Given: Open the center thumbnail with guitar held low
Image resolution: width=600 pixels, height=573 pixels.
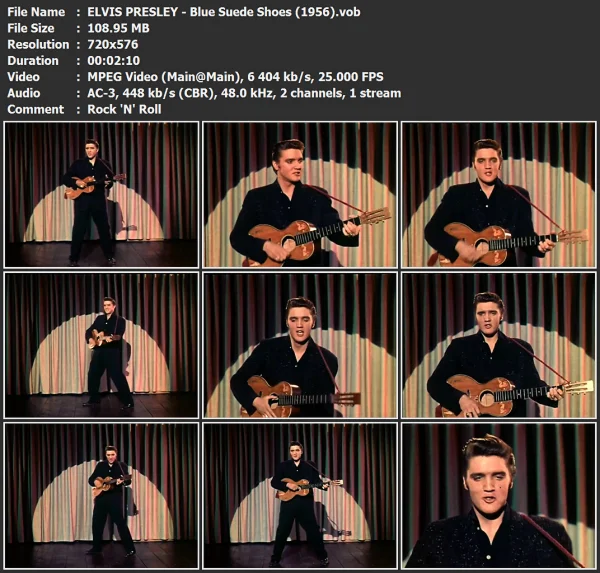Looking at the screenshot, I should click(x=300, y=345).
